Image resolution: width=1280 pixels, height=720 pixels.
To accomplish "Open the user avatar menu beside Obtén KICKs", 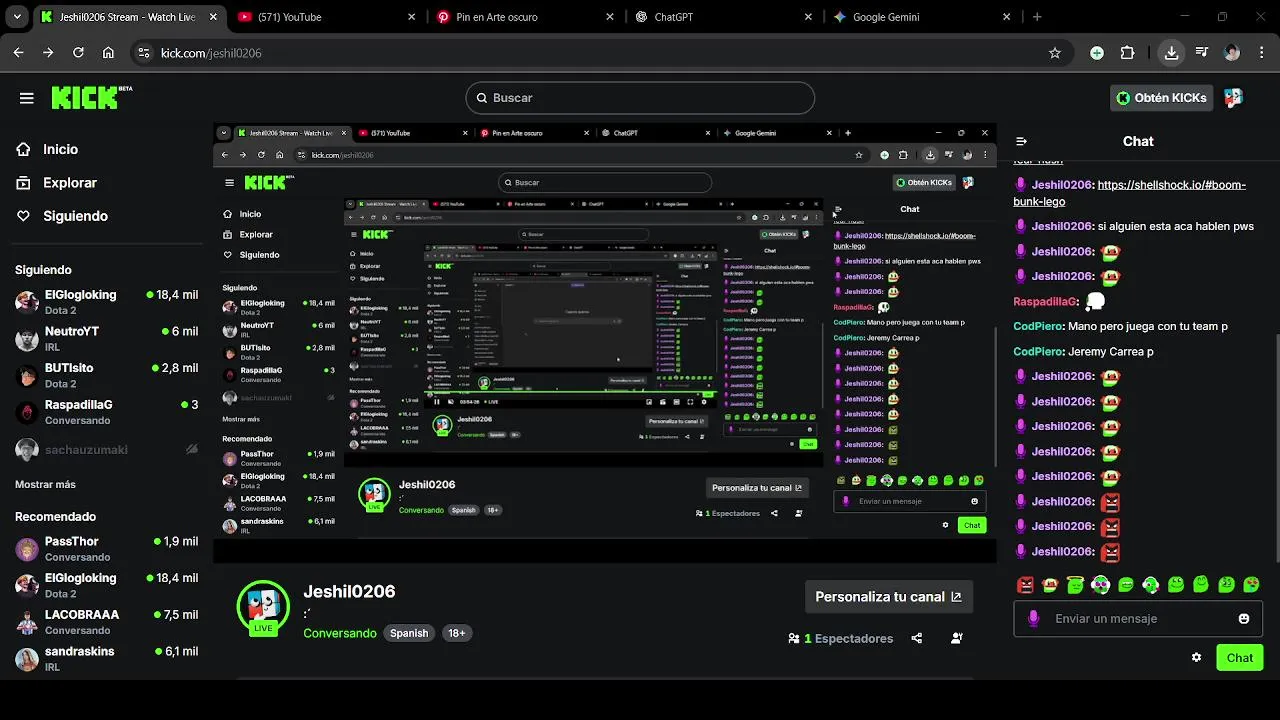I will click(1233, 98).
